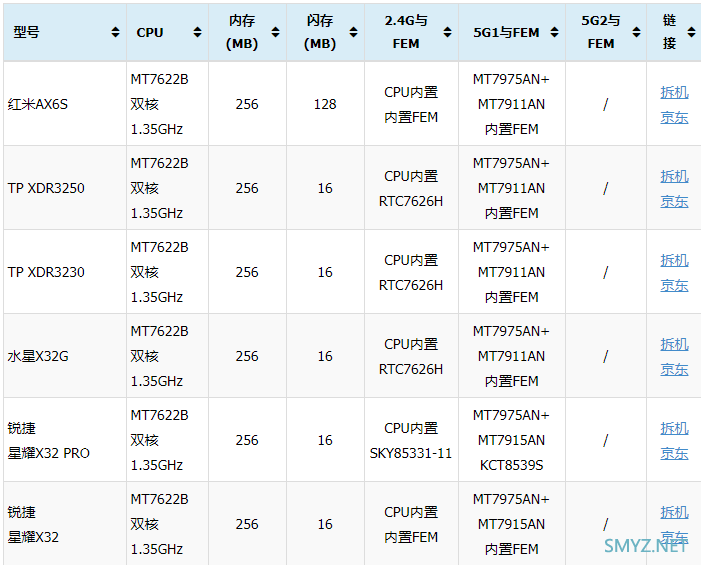This screenshot has height=565, width=701.
Task: Click the 型号 header label
Action: (26, 32)
